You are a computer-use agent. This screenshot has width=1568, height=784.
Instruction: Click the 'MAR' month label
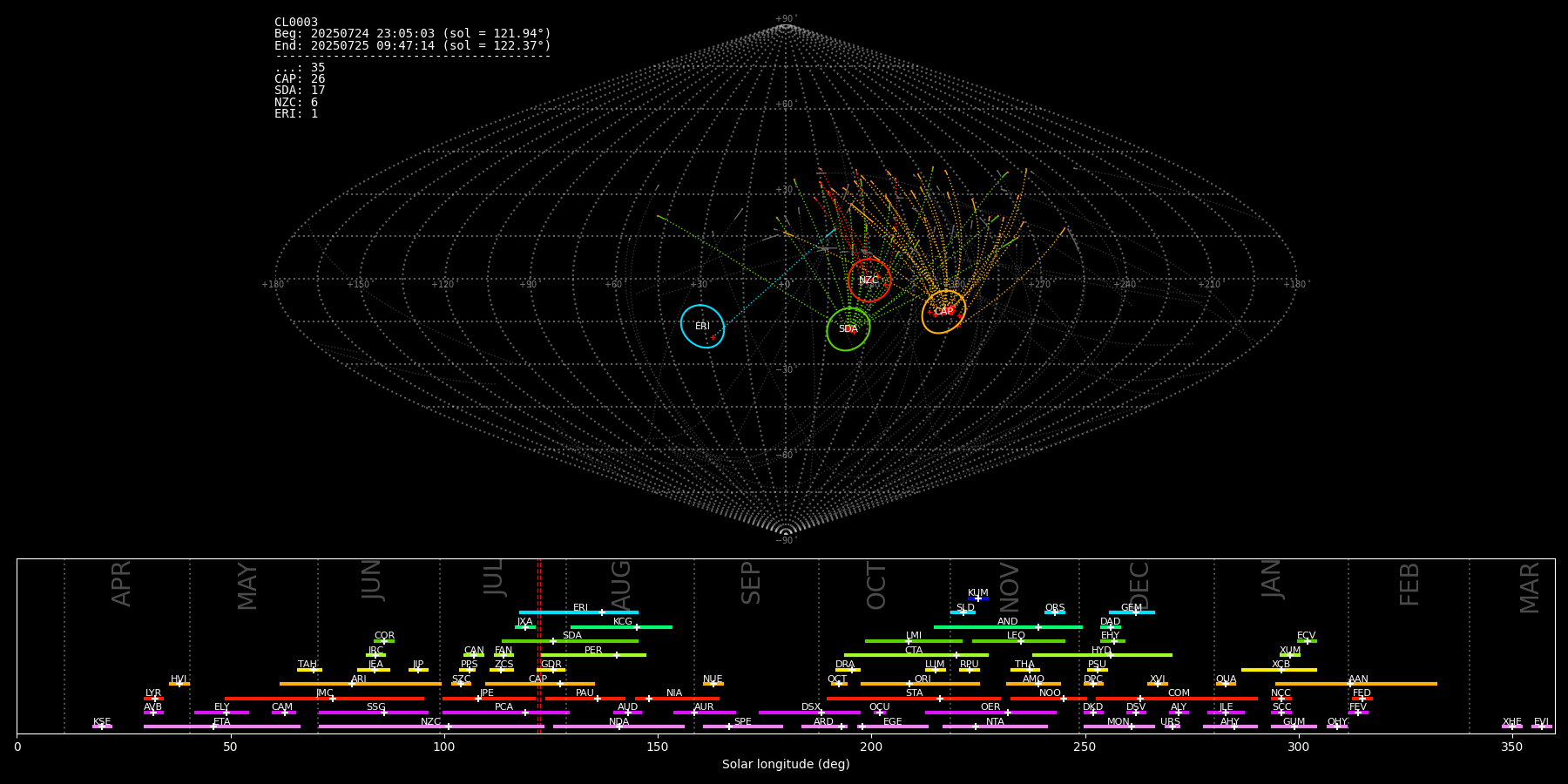[1529, 588]
